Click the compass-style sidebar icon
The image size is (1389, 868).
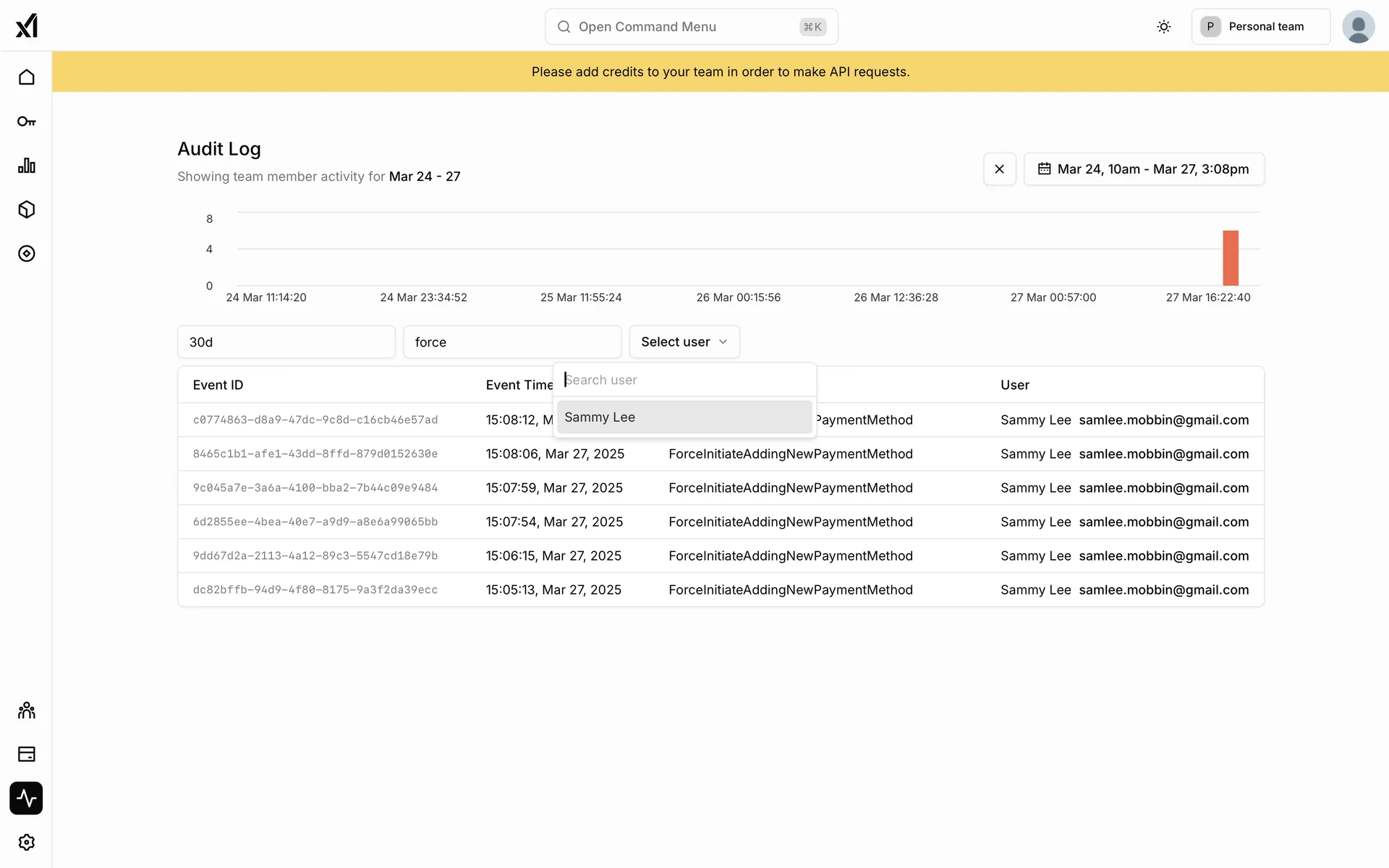pyautogui.click(x=27, y=254)
